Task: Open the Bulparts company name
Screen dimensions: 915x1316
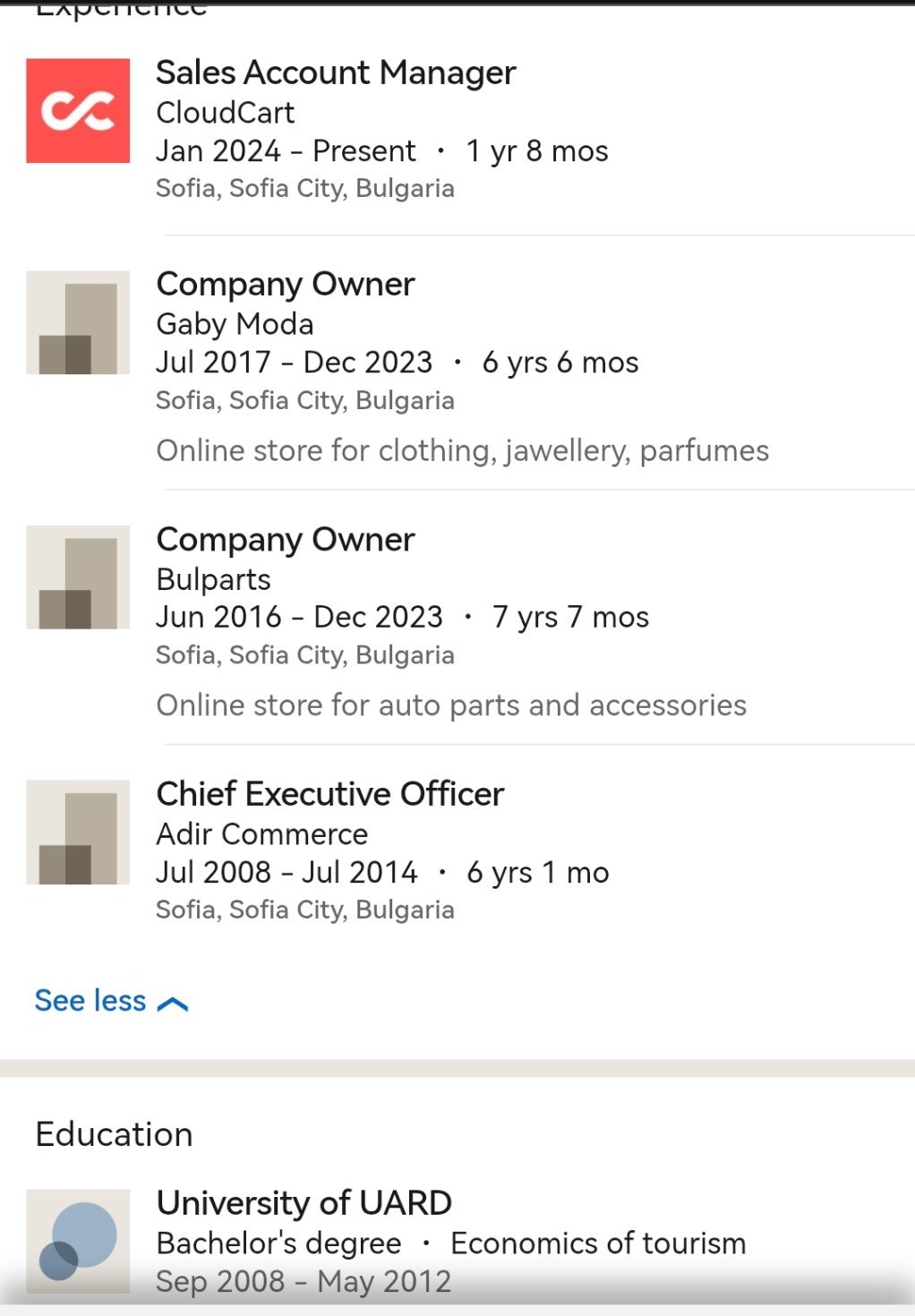Action: tap(213, 579)
